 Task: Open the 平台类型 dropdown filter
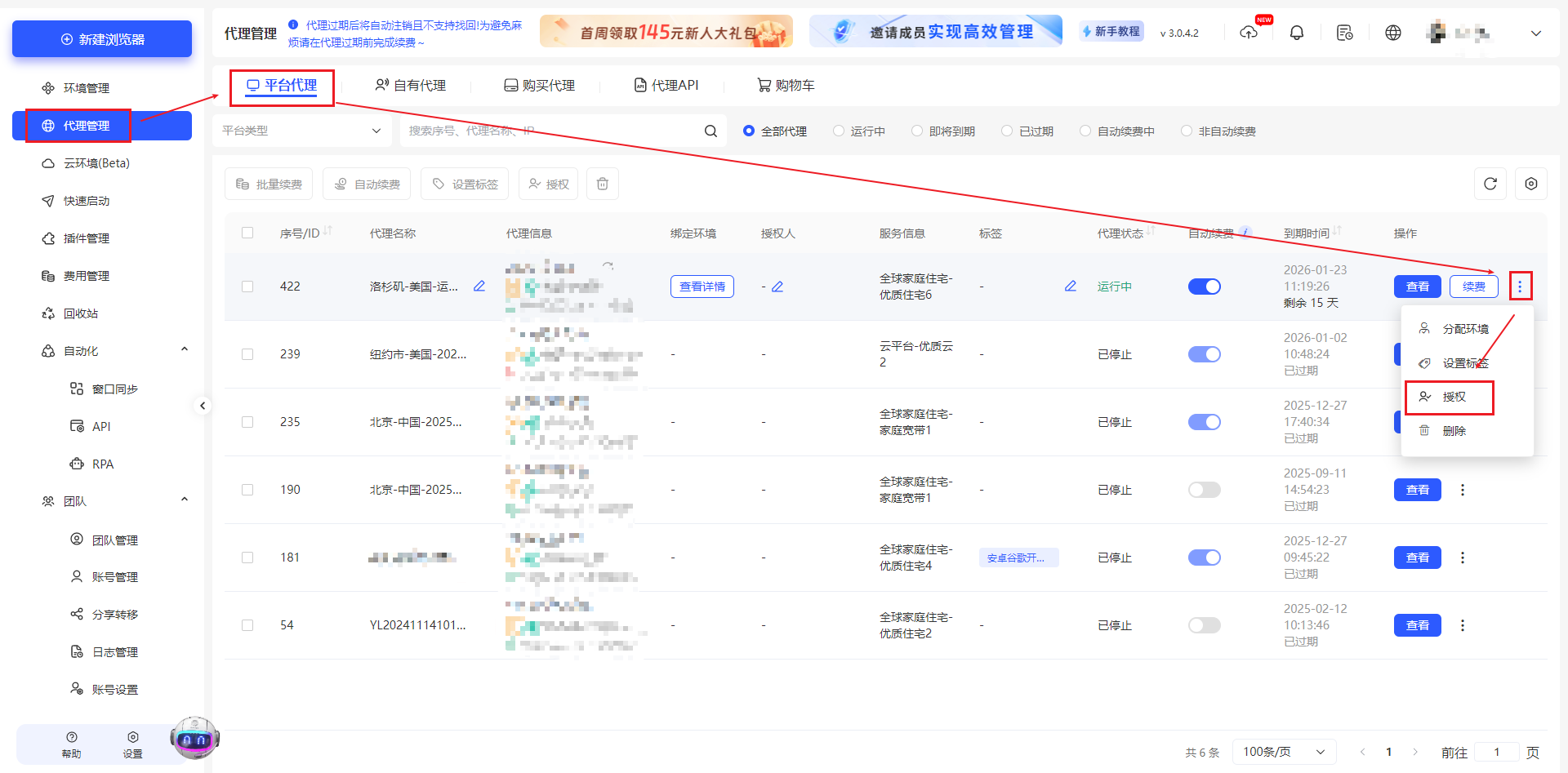click(301, 130)
